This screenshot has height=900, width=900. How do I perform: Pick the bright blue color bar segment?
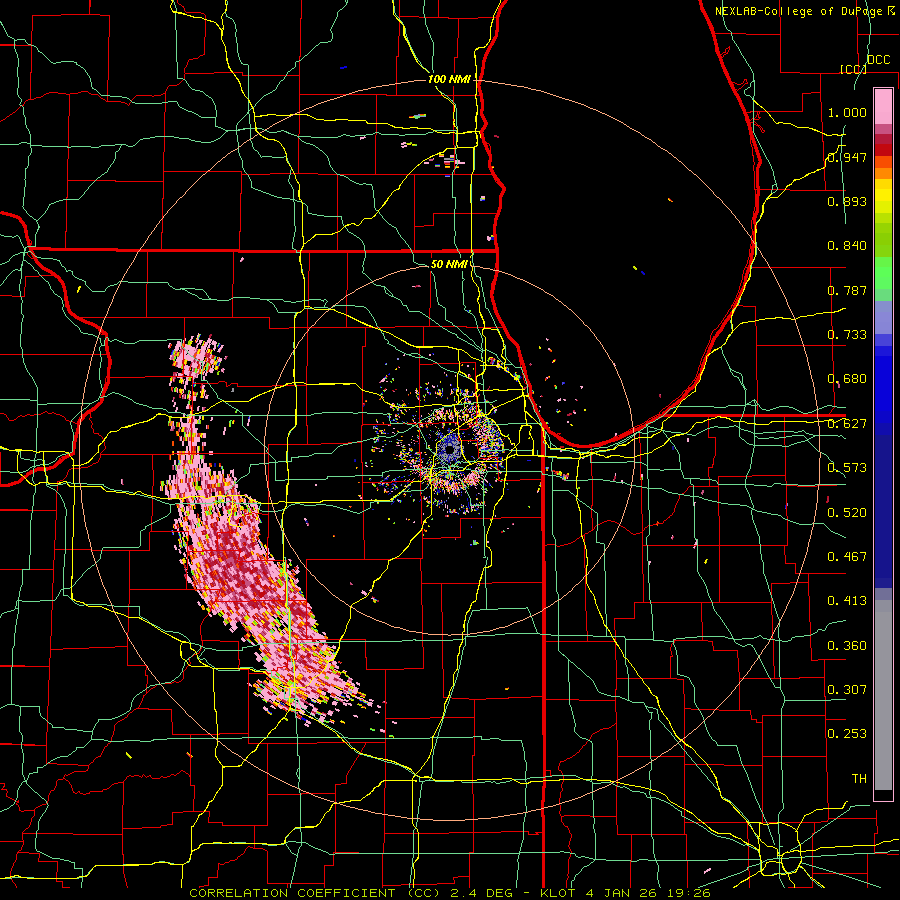(883, 390)
